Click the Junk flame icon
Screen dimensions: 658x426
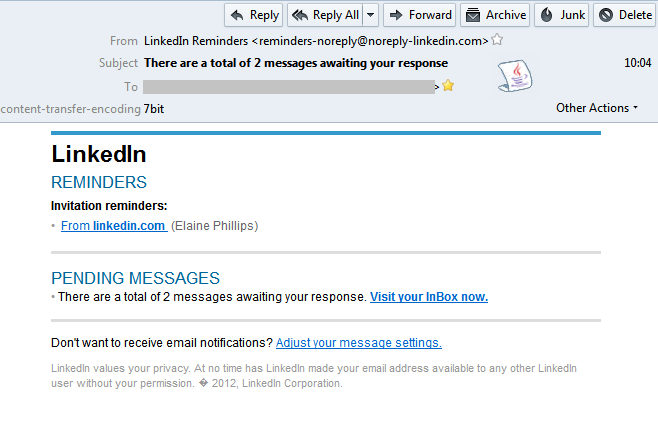point(546,15)
